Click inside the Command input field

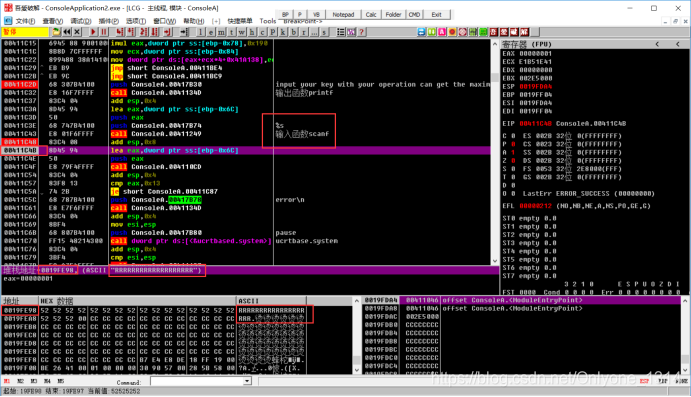197,381
